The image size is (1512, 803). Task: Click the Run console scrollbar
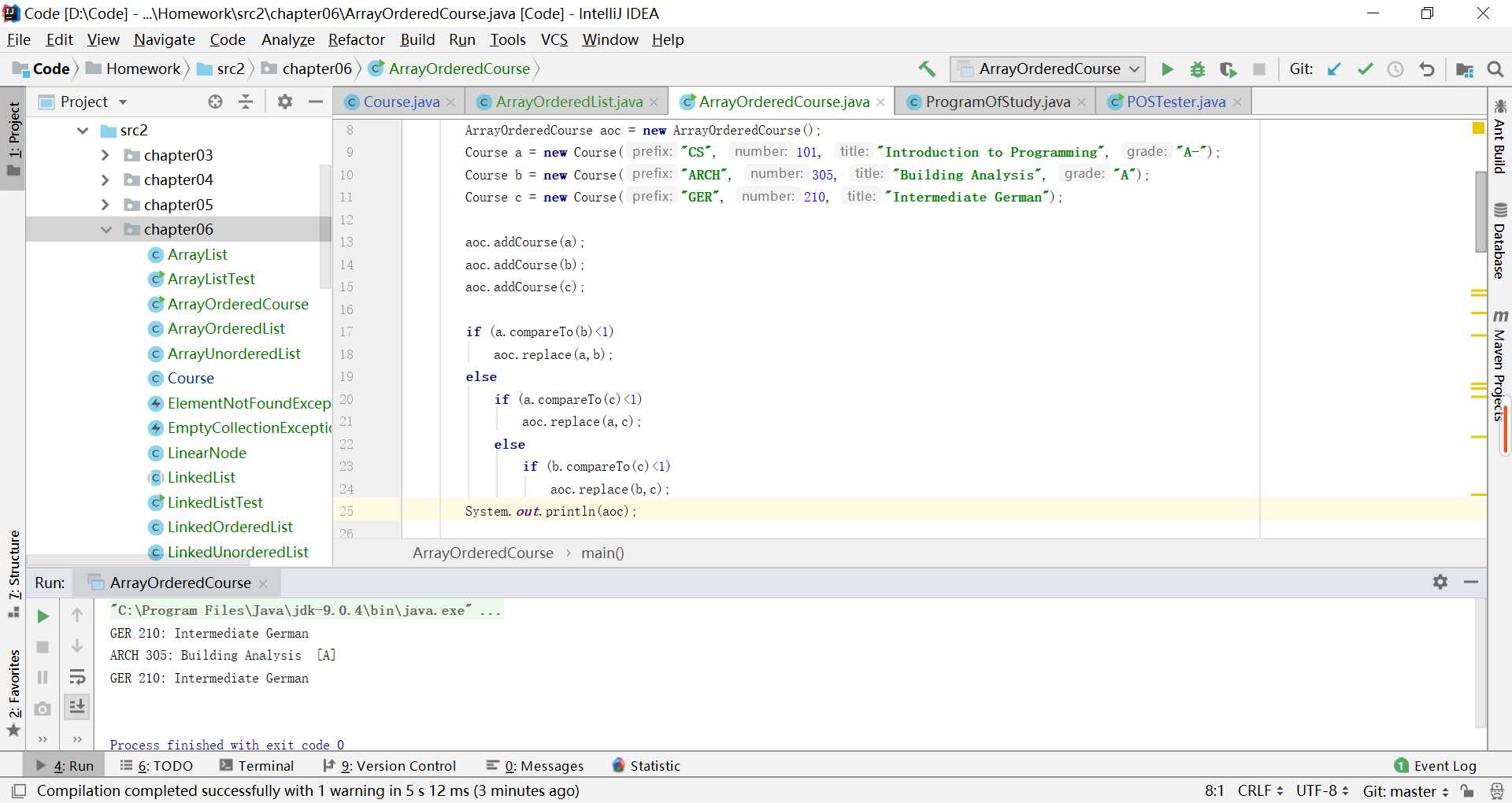point(1480,662)
